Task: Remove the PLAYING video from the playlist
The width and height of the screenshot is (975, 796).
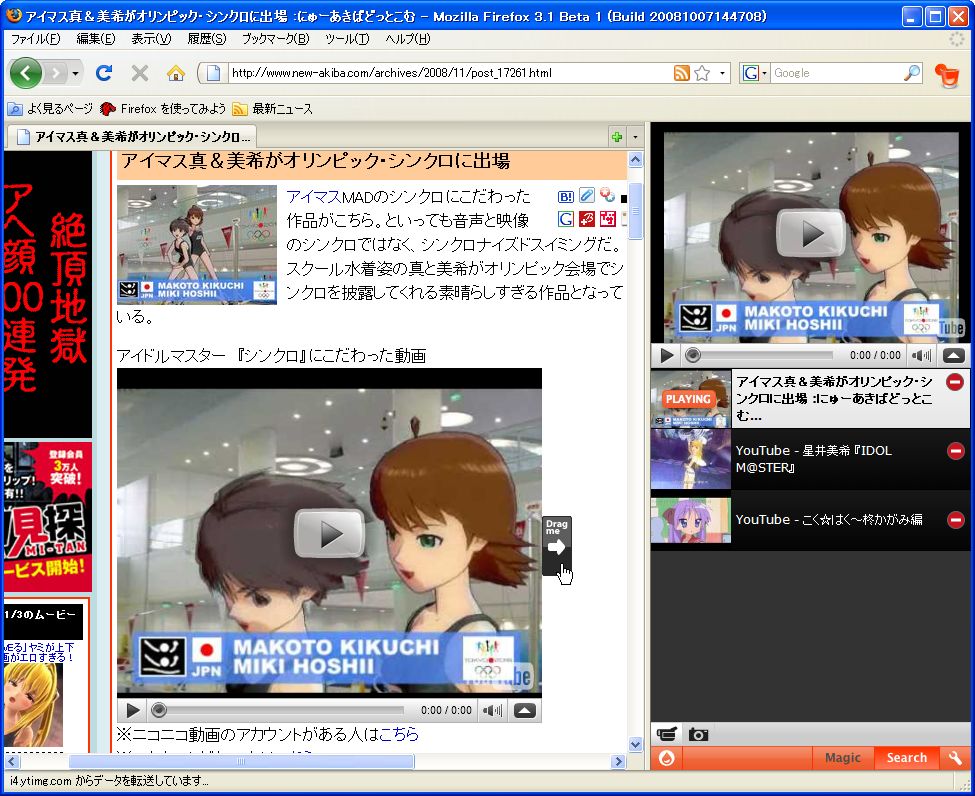Action: point(955,382)
